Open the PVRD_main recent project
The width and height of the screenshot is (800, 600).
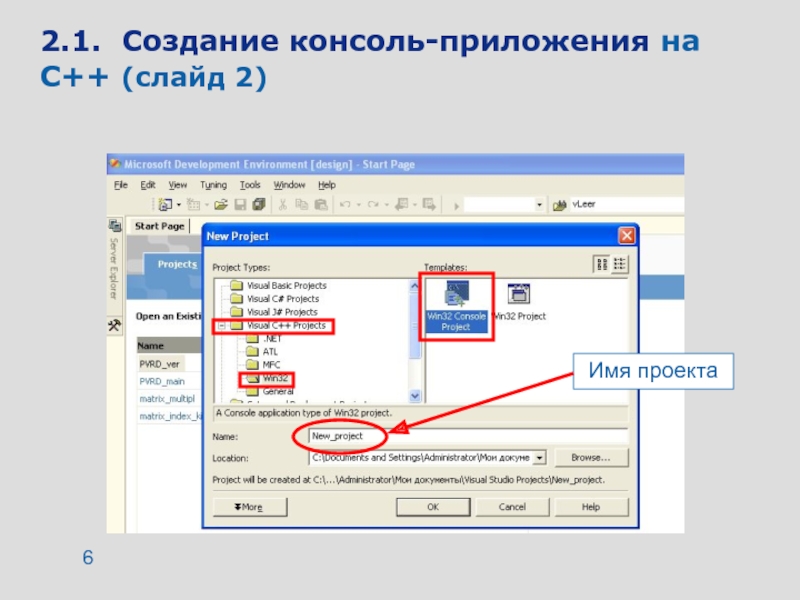point(162,382)
